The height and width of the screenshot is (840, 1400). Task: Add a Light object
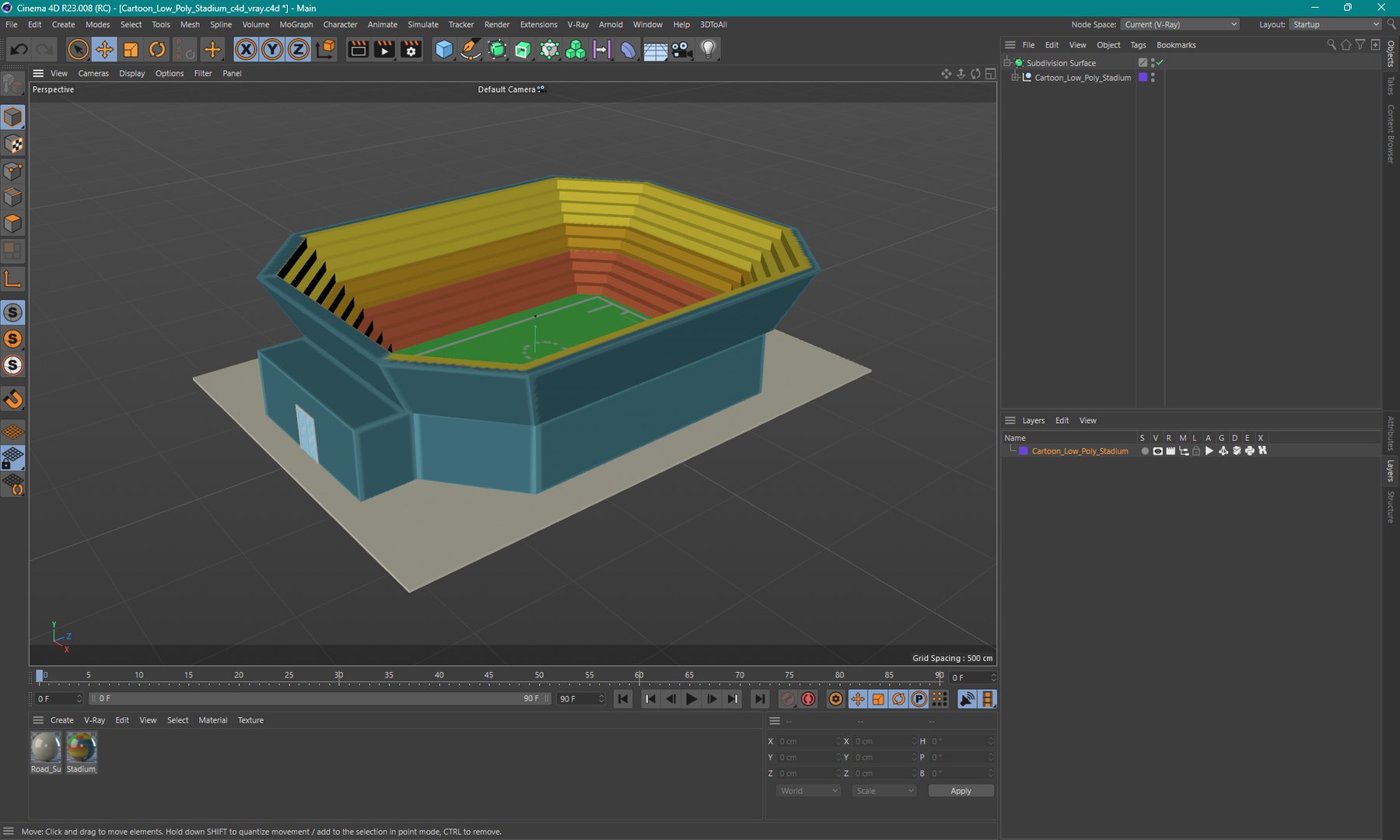(708, 50)
